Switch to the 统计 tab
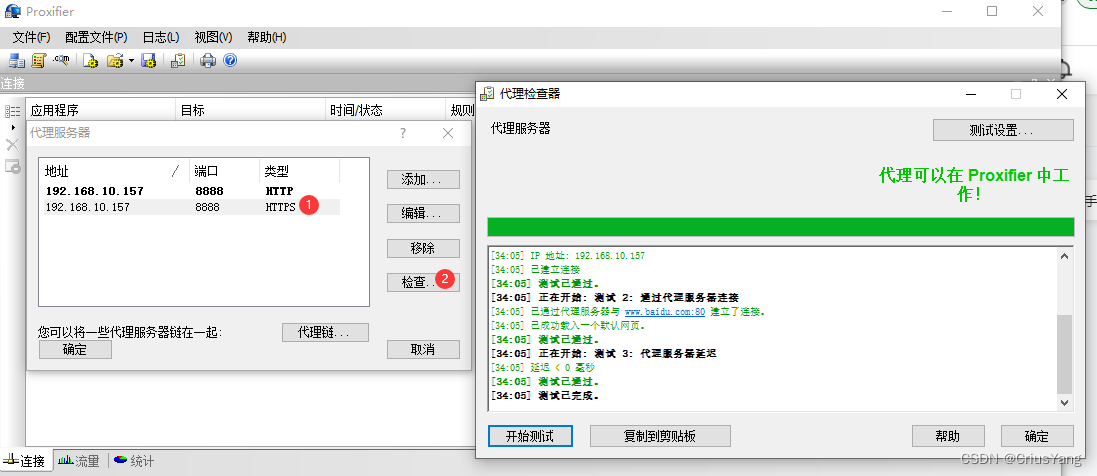 pos(134,461)
